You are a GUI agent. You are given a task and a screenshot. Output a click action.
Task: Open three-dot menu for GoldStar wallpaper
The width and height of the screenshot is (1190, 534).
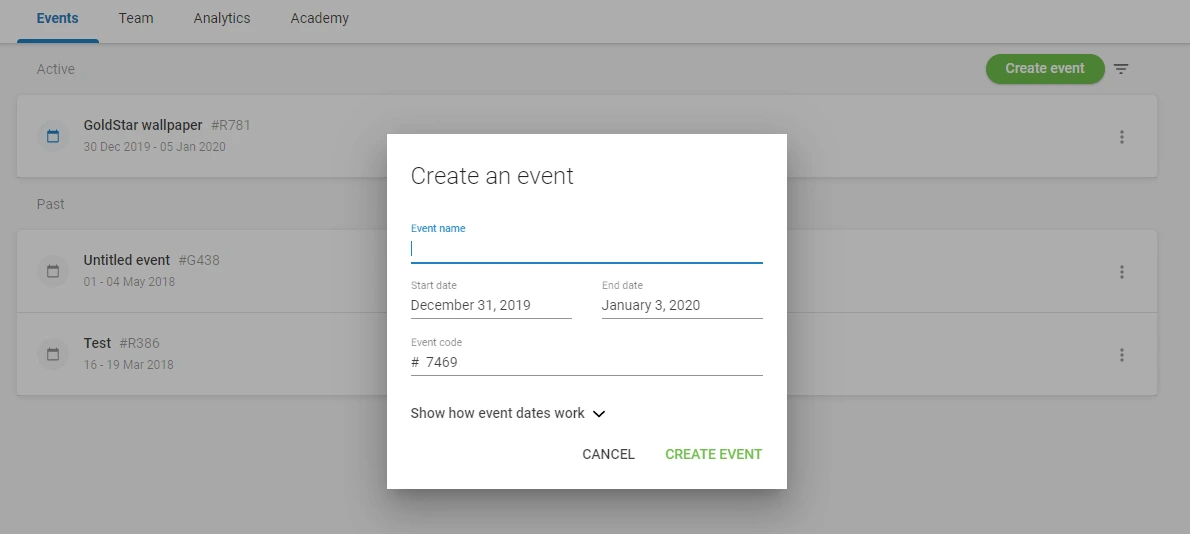(x=1121, y=137)
